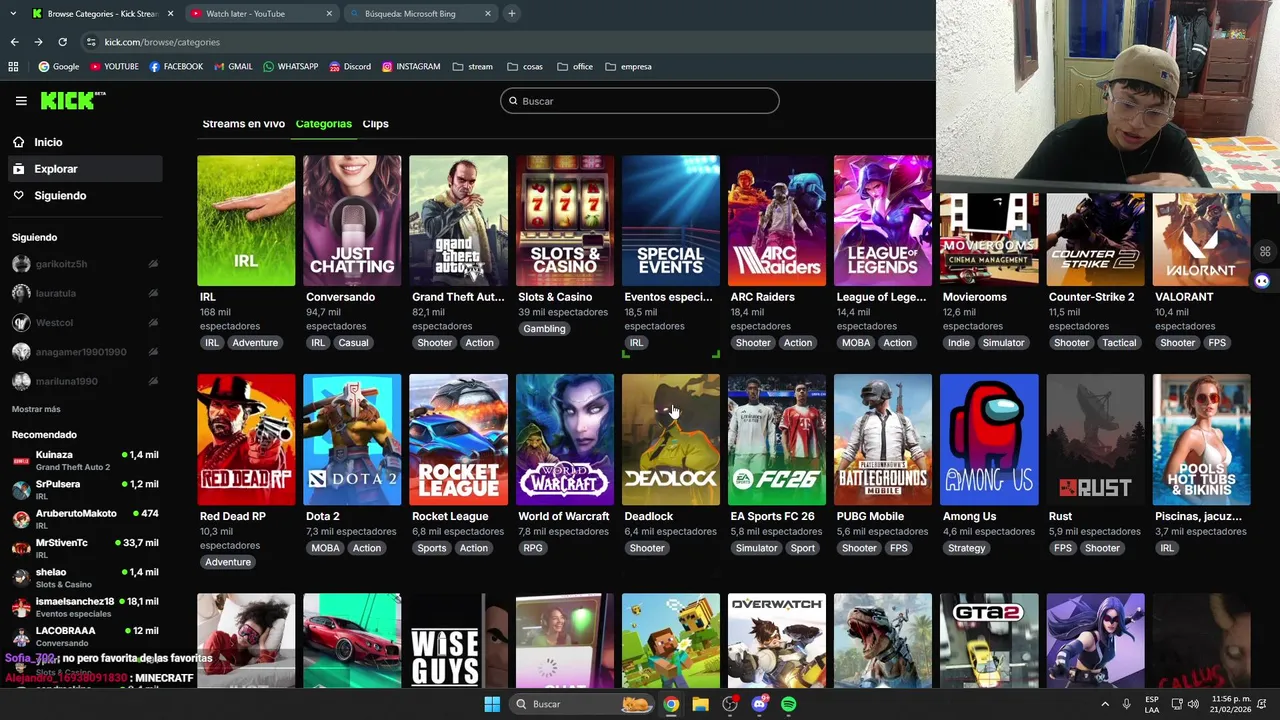Click the home icon next to Inicio

[x=18, y=142]
